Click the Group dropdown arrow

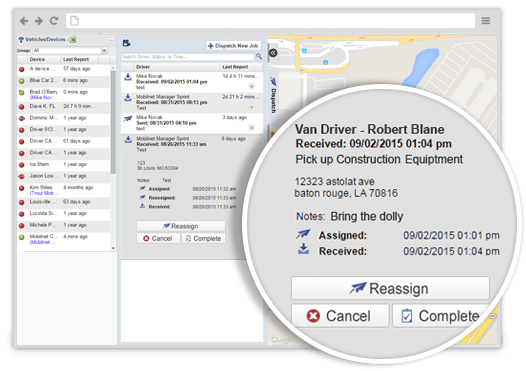[104, 50]
